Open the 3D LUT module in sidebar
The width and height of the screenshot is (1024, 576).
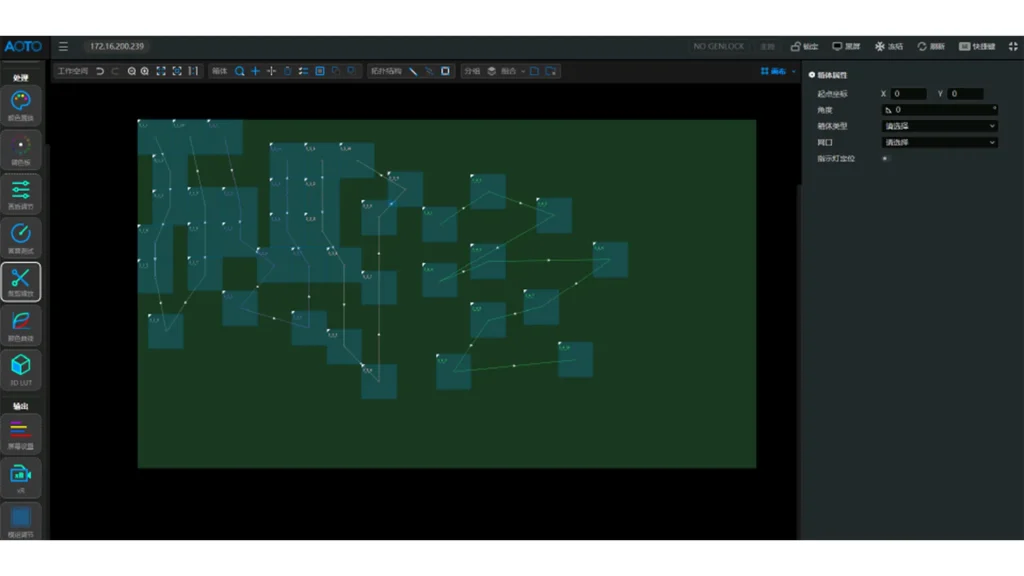pos(21,368)
